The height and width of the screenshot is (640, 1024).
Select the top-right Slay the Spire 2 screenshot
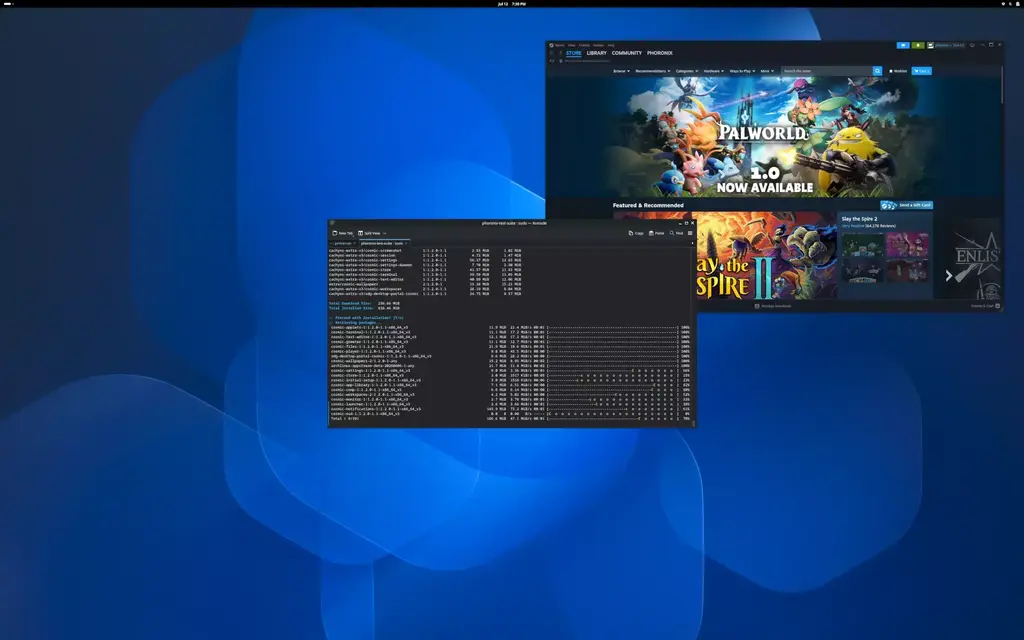[907, 244]
